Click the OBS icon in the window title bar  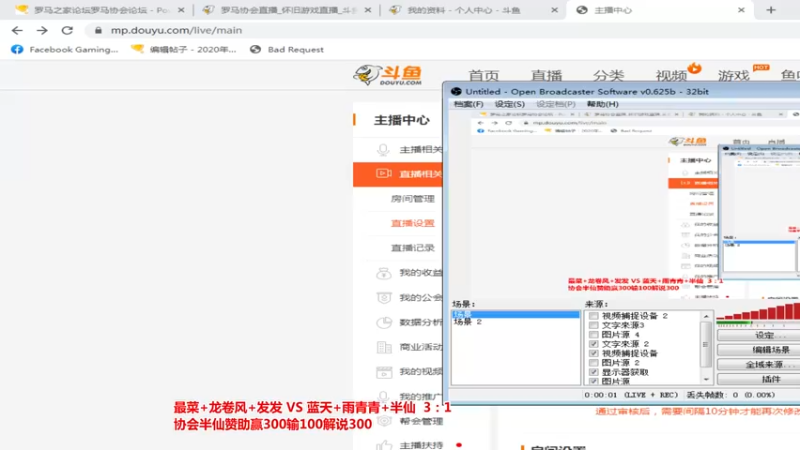point(456,91)
